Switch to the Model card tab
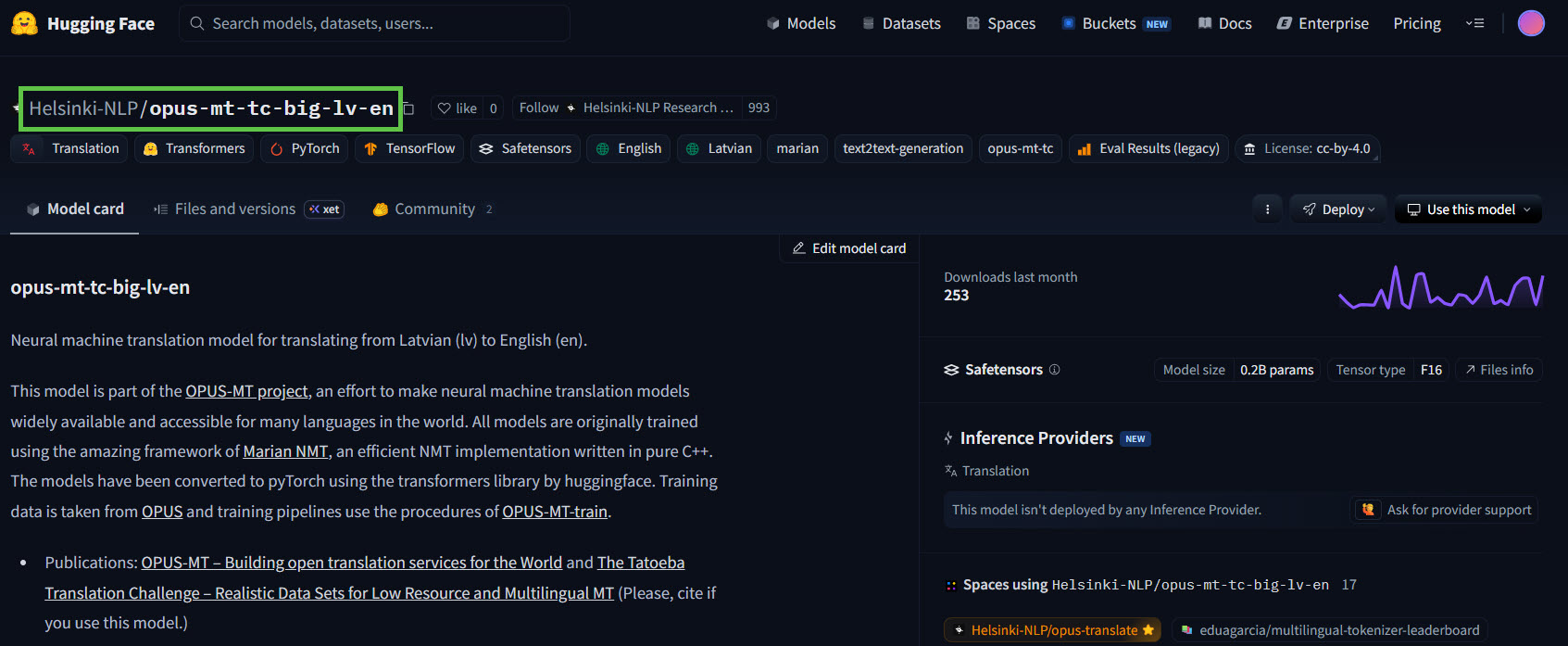Screen dimensions: 1568x646 (x=75, y=209)
